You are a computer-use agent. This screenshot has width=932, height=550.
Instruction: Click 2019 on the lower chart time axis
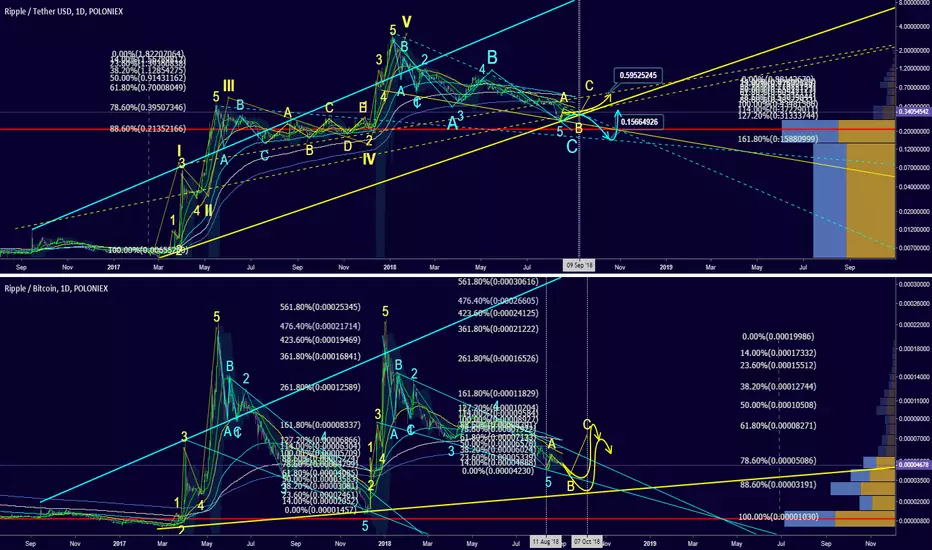650,543
